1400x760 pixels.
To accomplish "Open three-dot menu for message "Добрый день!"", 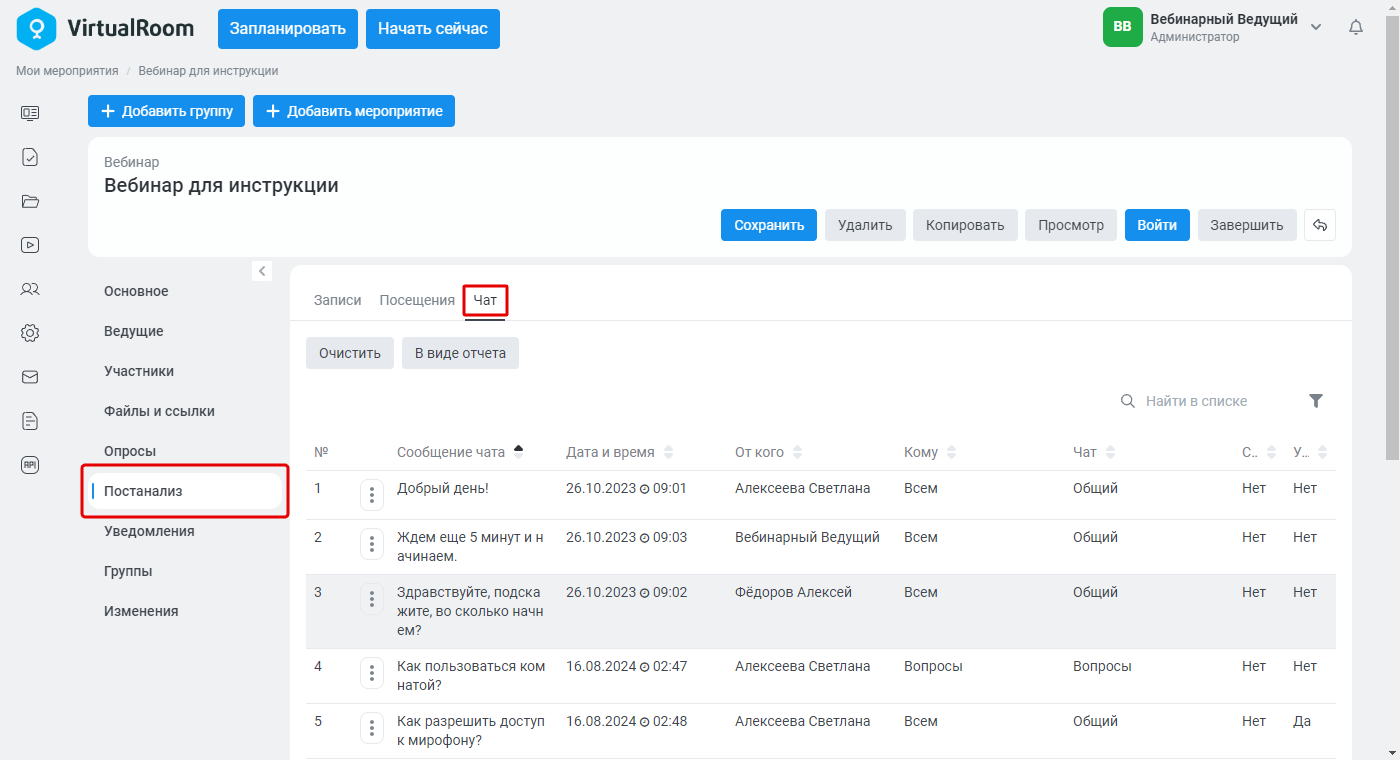I will pyautogui.click(x=372, y=494).
